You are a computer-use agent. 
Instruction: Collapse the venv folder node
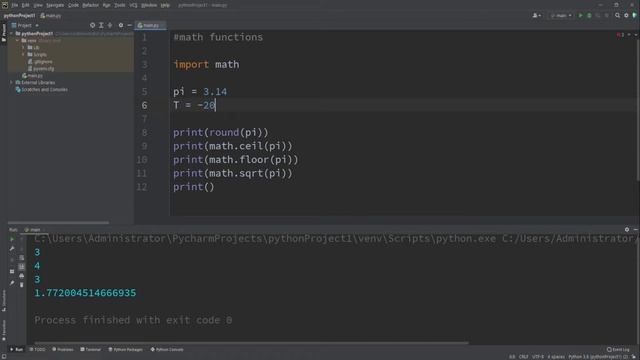(x=18, y=40)
